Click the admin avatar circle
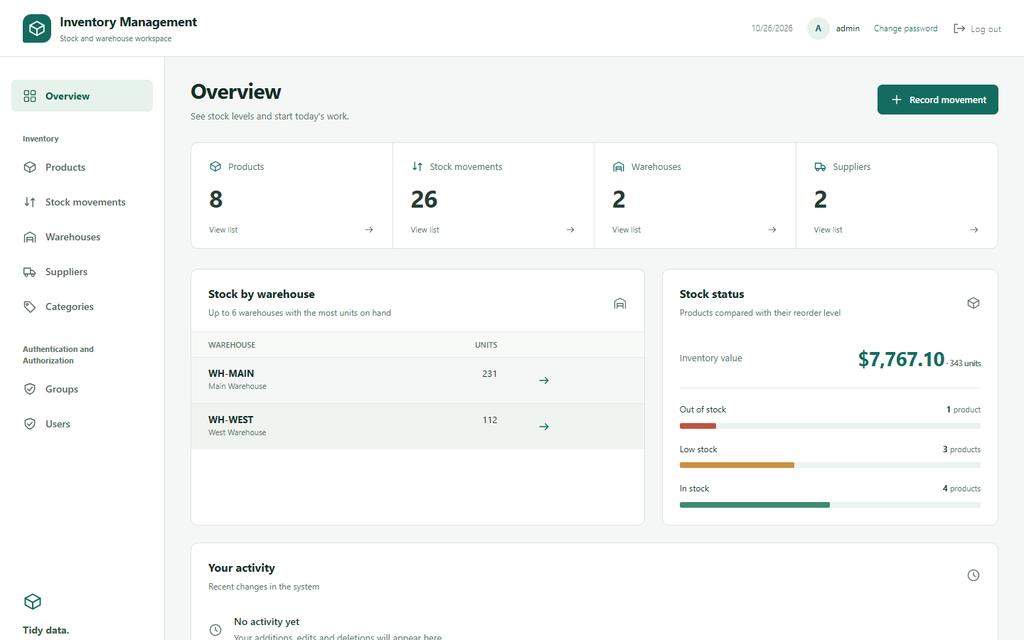Viewport: 1024px width, 640px height. [818, 29]
